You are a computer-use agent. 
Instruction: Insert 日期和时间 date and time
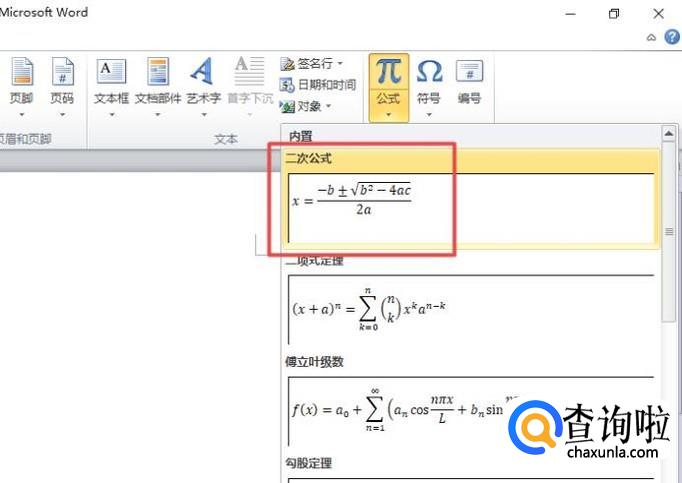click(x=318, y=85)
